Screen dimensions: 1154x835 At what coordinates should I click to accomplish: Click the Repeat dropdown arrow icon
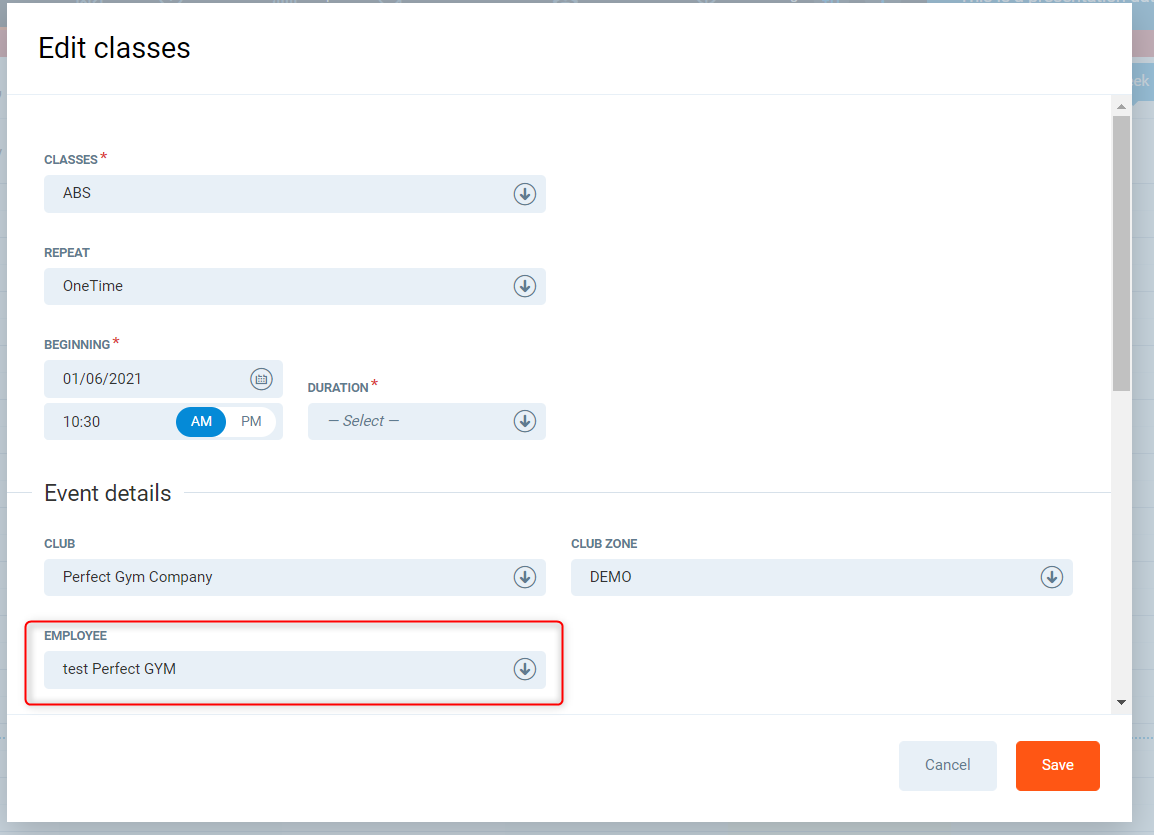tap(525, 286)
